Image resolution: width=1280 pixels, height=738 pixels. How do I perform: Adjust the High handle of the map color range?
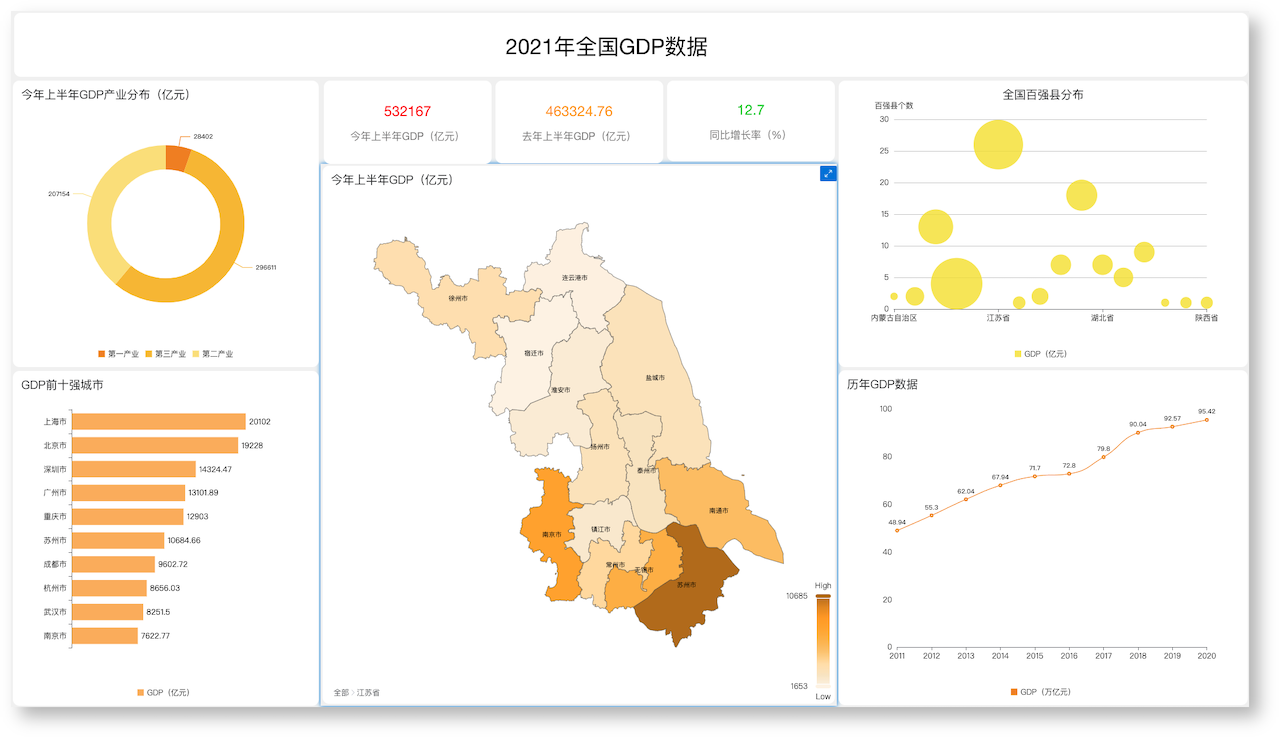coord(823,597)
